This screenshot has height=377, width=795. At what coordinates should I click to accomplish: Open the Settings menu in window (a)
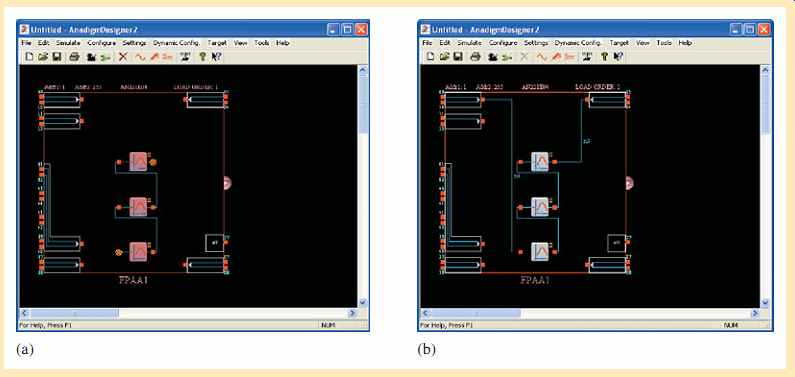(x=134, y=43)
